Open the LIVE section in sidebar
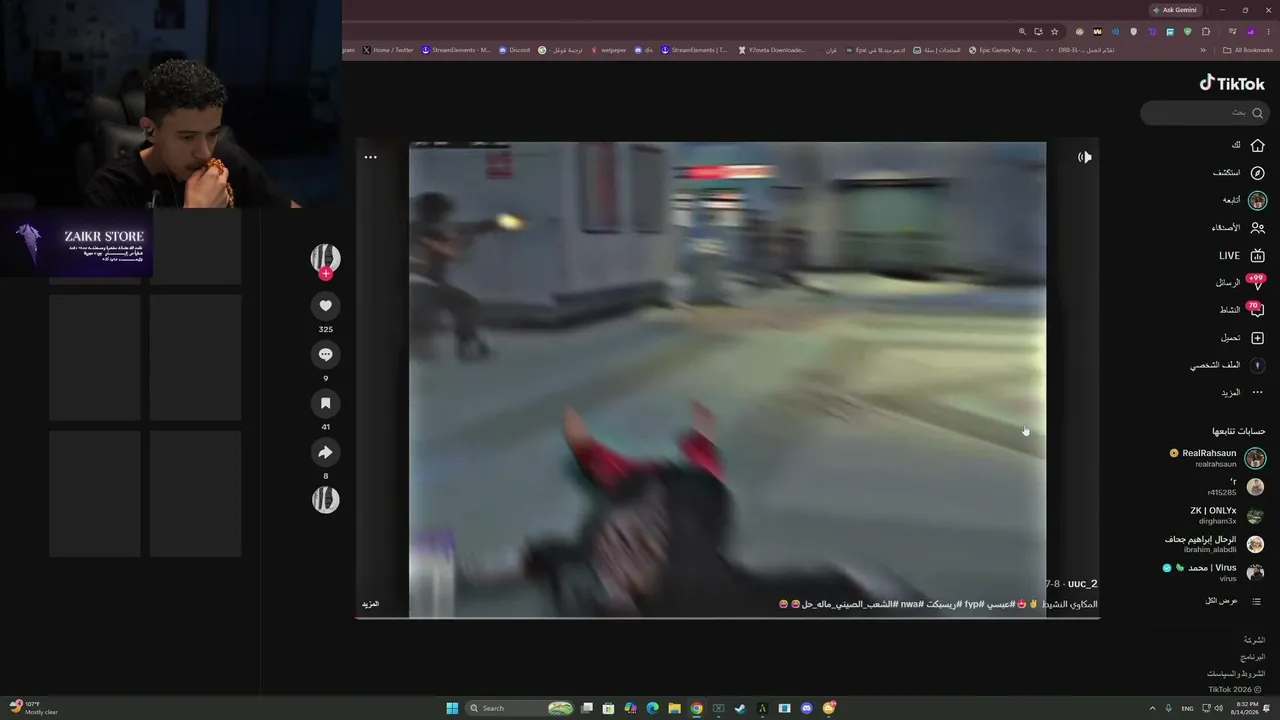 coord(1242,256)
